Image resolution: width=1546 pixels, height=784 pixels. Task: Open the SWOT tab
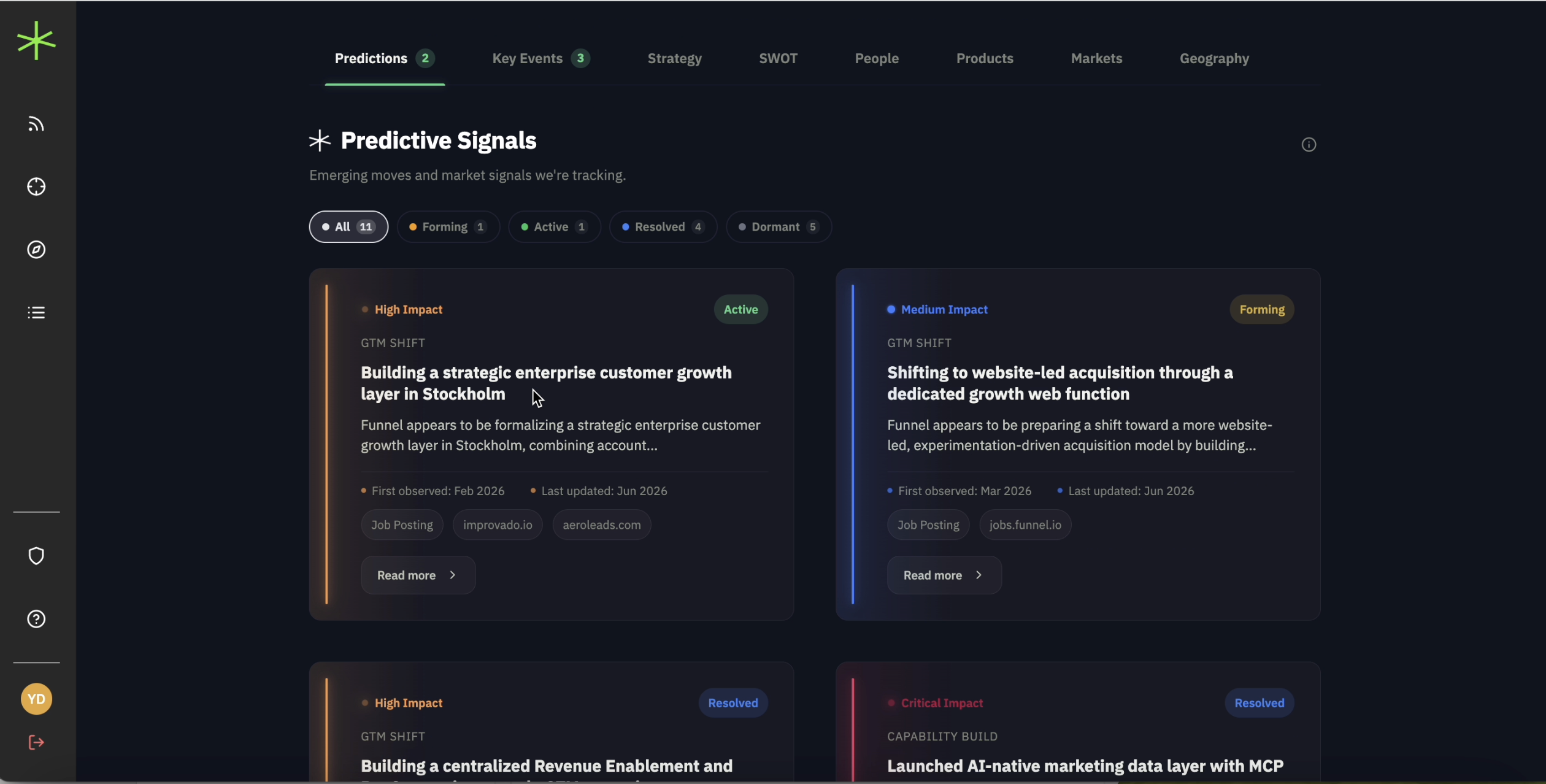[778, 59]
